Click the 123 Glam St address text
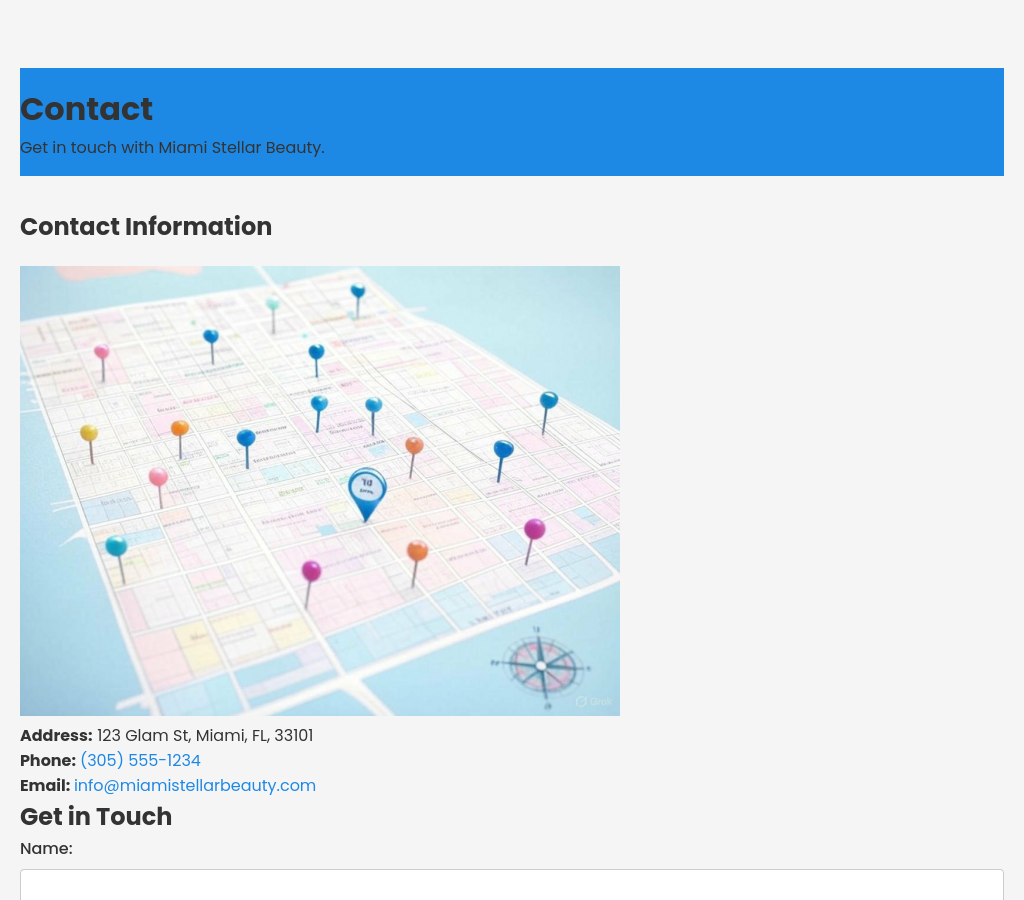Screen dimensions: 1024x900 [204, 735]
